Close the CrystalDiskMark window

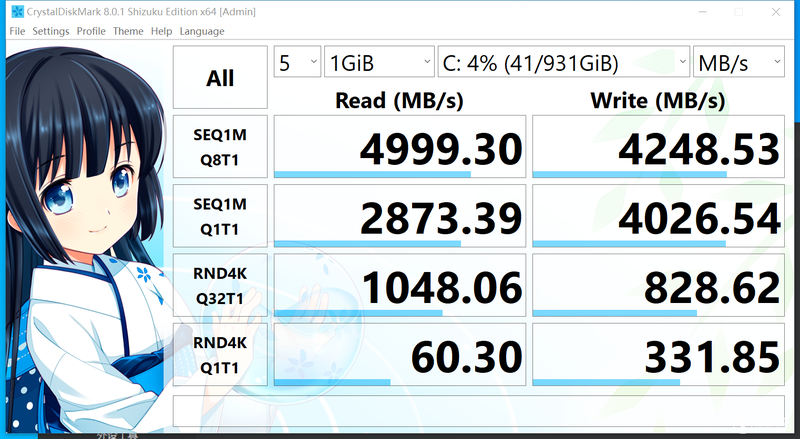click(776, 12)
